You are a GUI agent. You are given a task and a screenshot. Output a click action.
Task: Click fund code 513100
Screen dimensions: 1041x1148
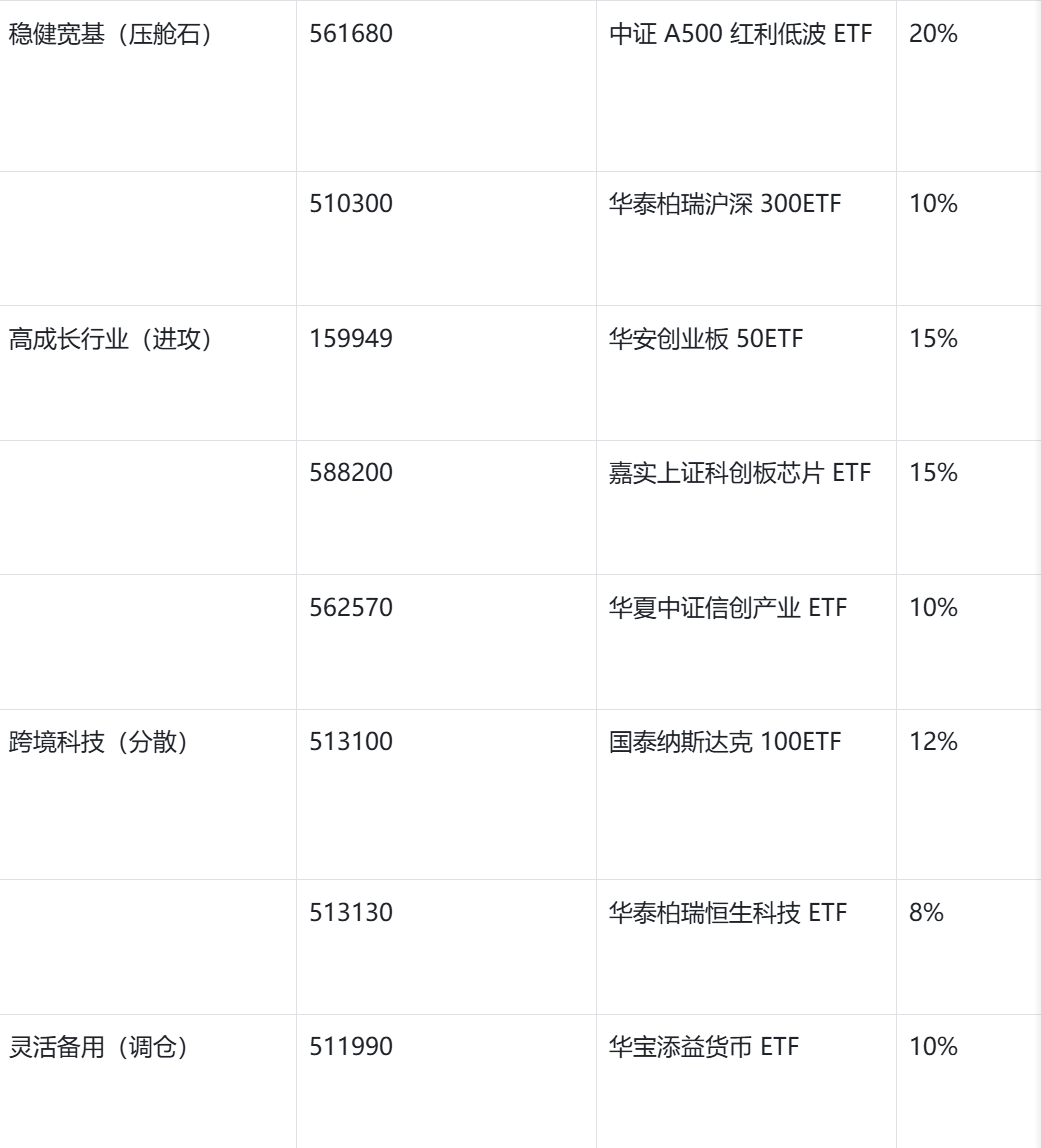351,742
